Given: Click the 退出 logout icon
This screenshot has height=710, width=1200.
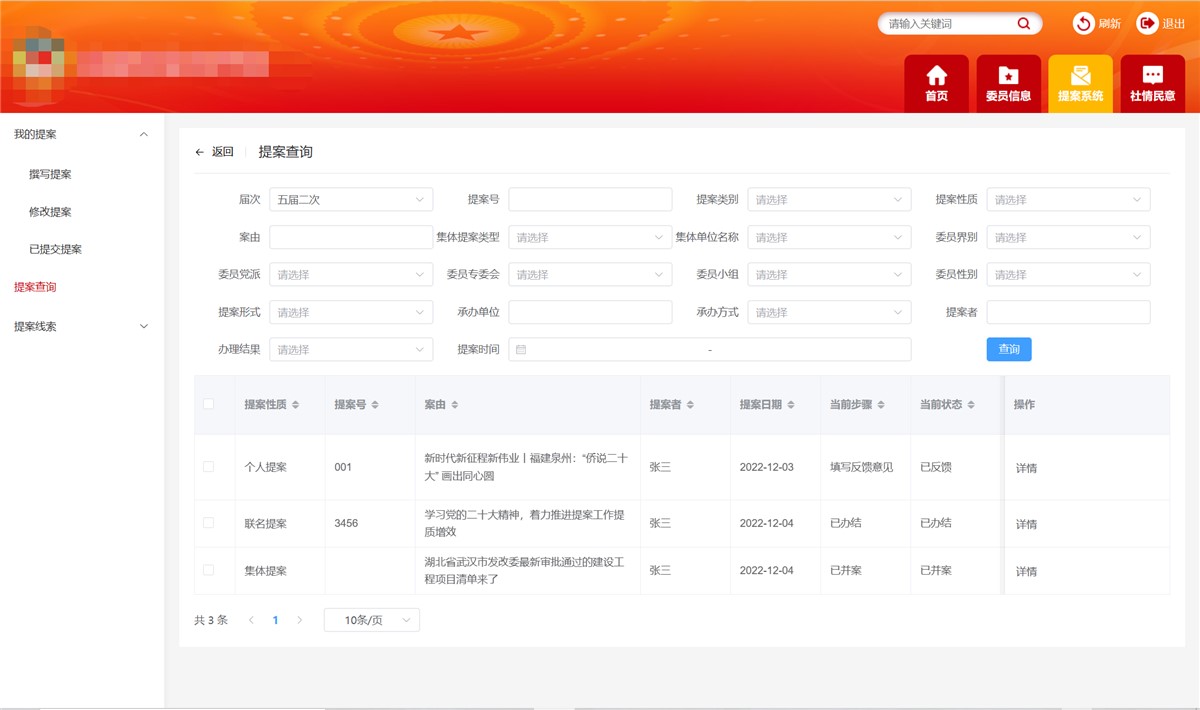Looking at the screenshot, I should [x=1147, y=23].
